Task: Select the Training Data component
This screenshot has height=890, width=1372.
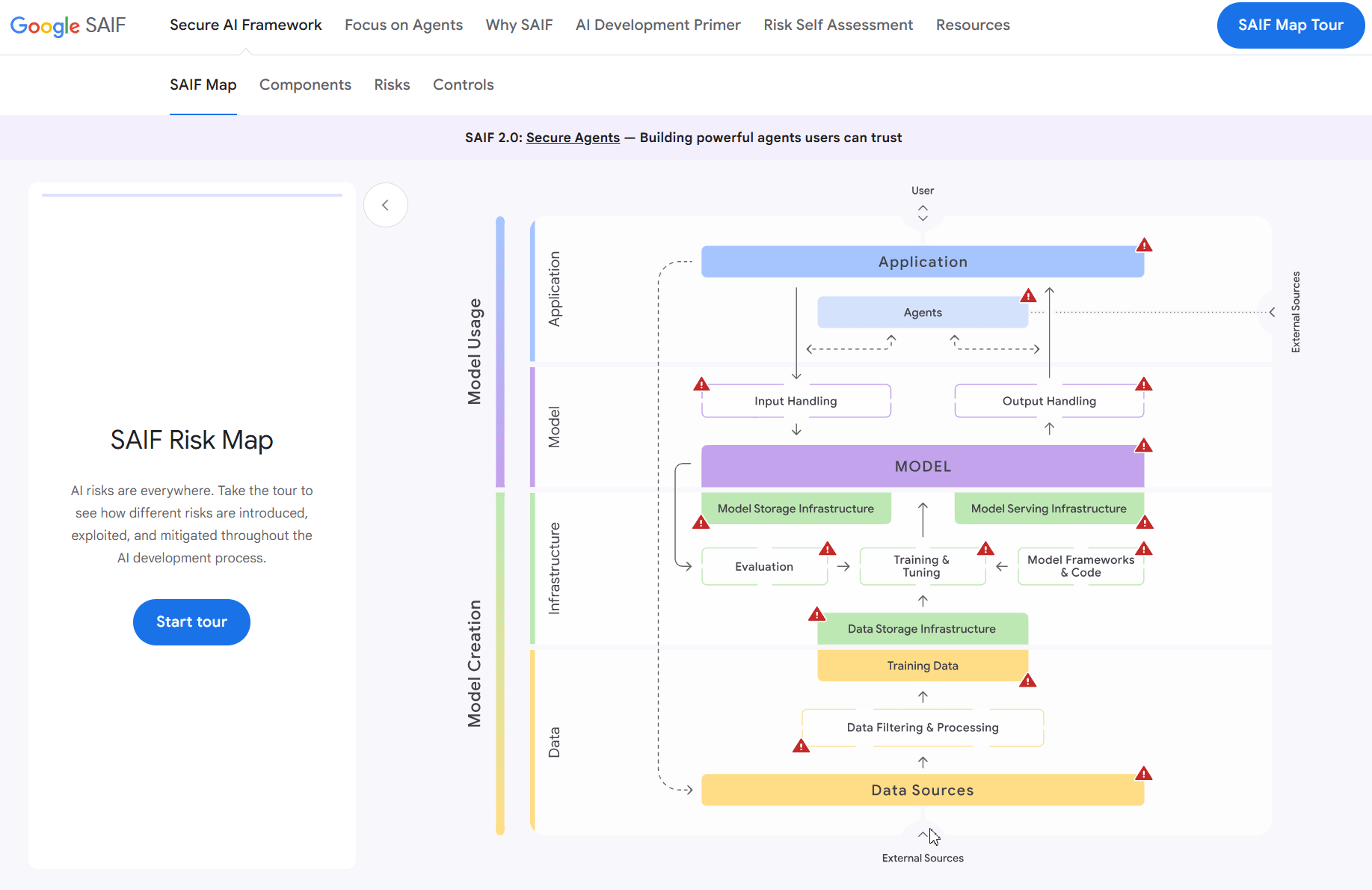Action: 923,666
